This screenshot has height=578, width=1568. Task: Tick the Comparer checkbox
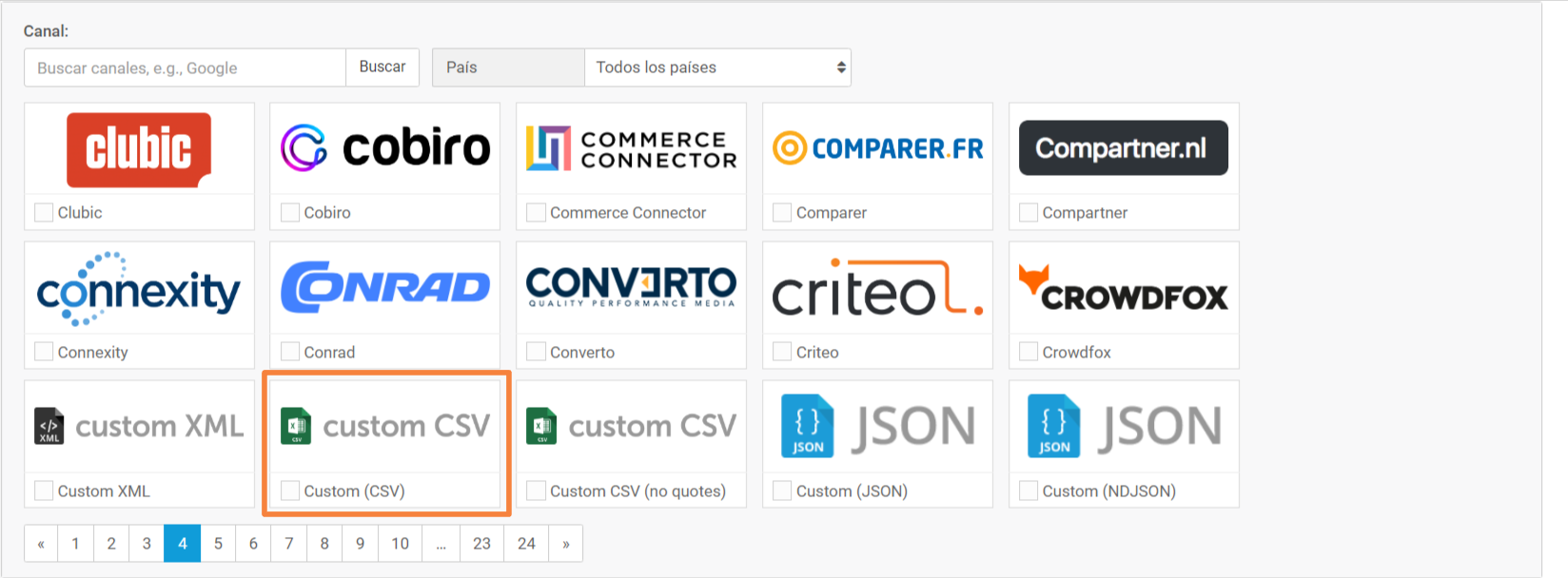tap(782, 212)
